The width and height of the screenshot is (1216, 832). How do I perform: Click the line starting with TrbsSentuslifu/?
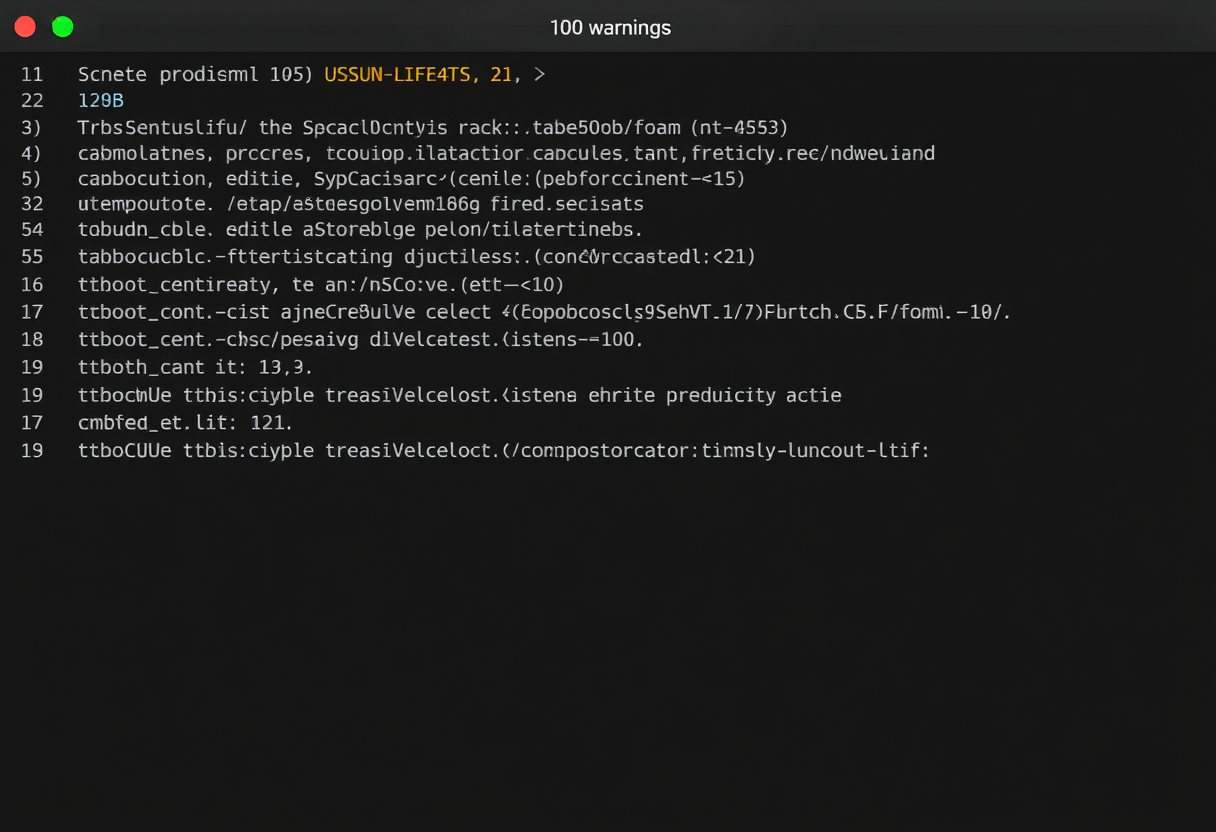tap(433, 128)
